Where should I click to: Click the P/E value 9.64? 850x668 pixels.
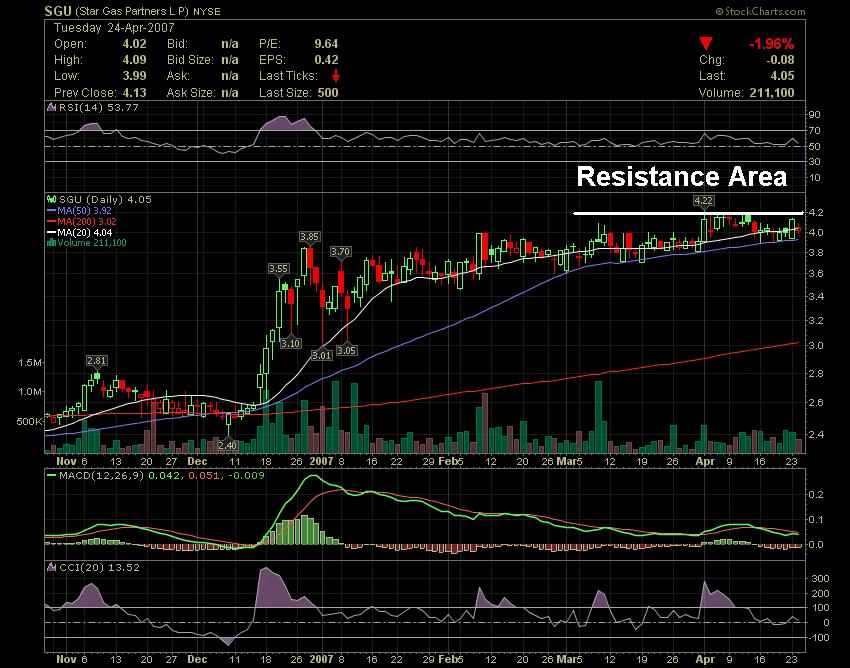coord(326,44)
